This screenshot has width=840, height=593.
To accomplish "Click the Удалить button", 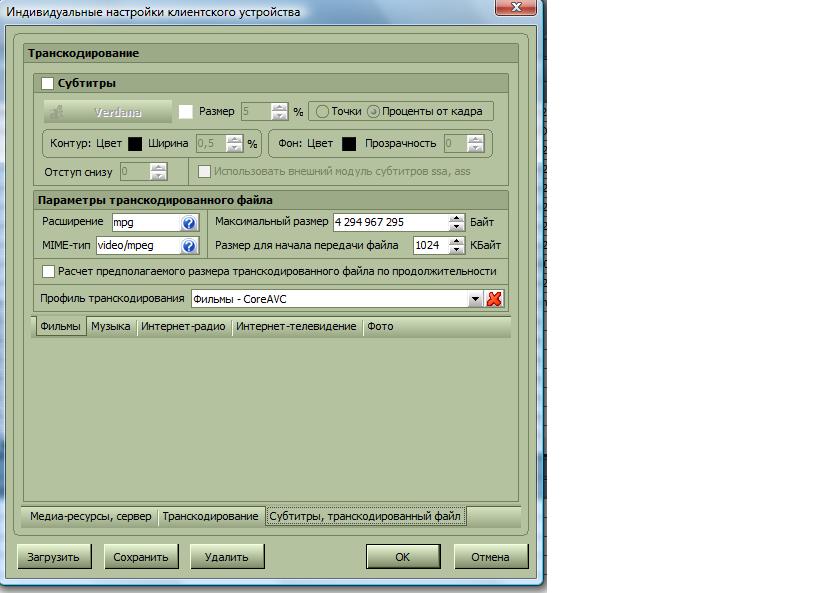I will coord(227,557).
